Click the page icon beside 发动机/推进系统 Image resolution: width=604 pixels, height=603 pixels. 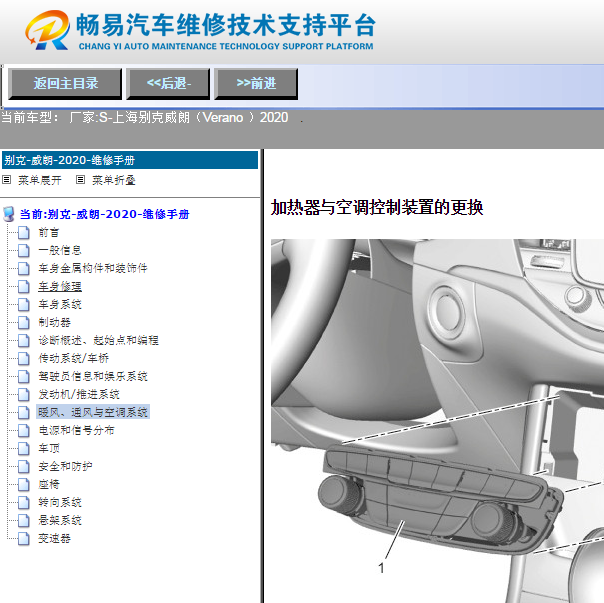pos(23,394)
